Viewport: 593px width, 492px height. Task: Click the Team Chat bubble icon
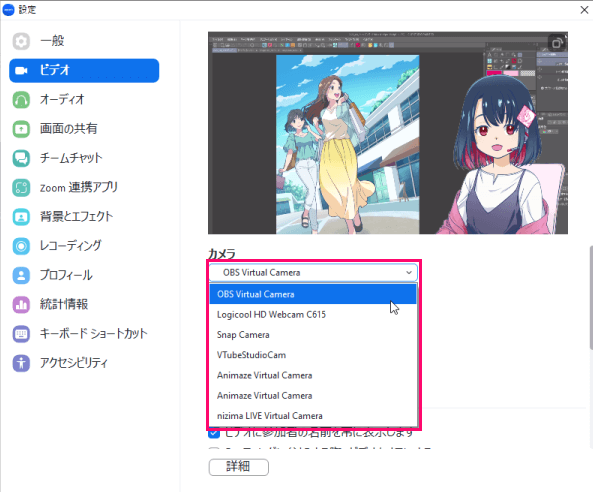point(21,158)
